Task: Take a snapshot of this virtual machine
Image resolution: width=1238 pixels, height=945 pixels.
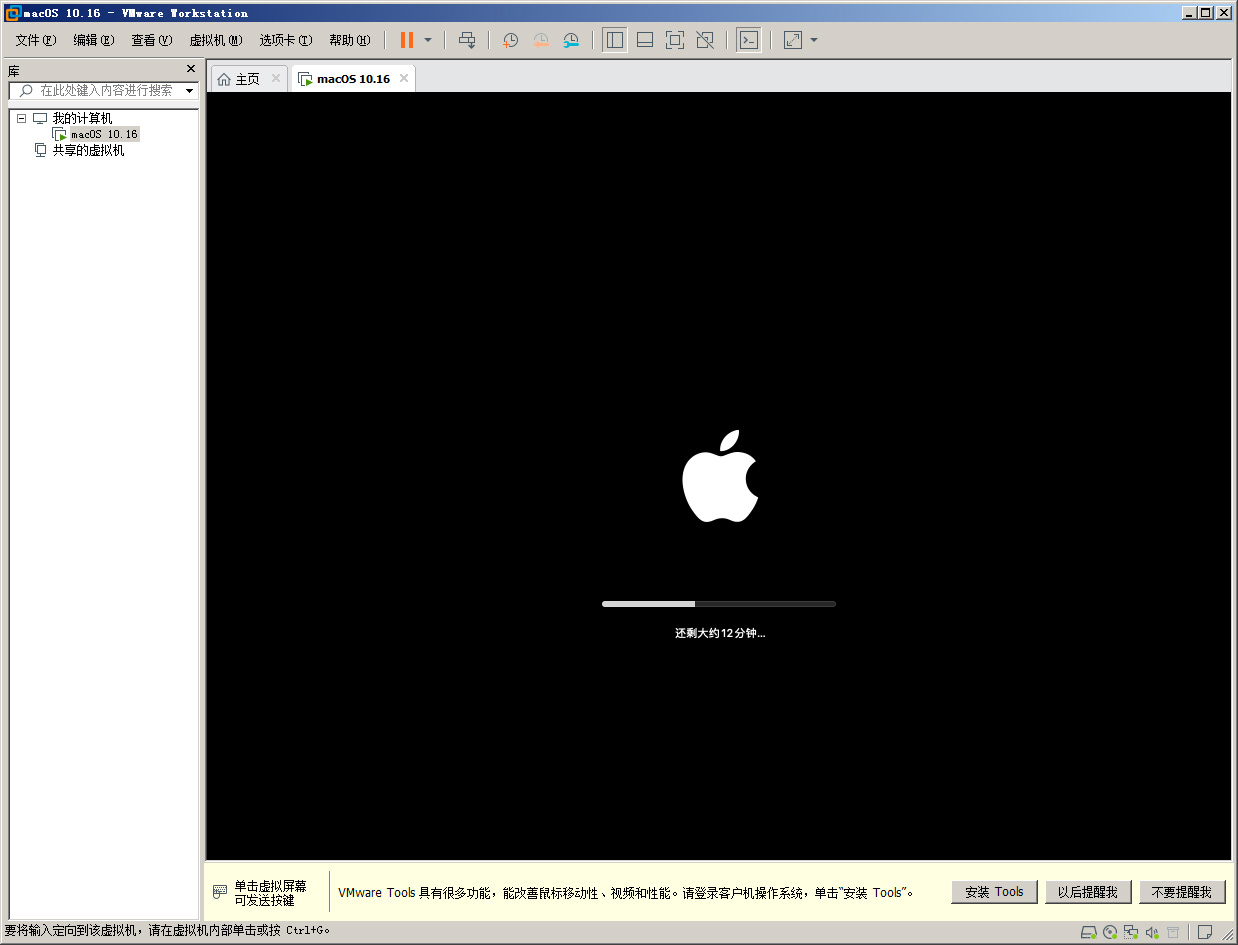Action: (510, 40)
